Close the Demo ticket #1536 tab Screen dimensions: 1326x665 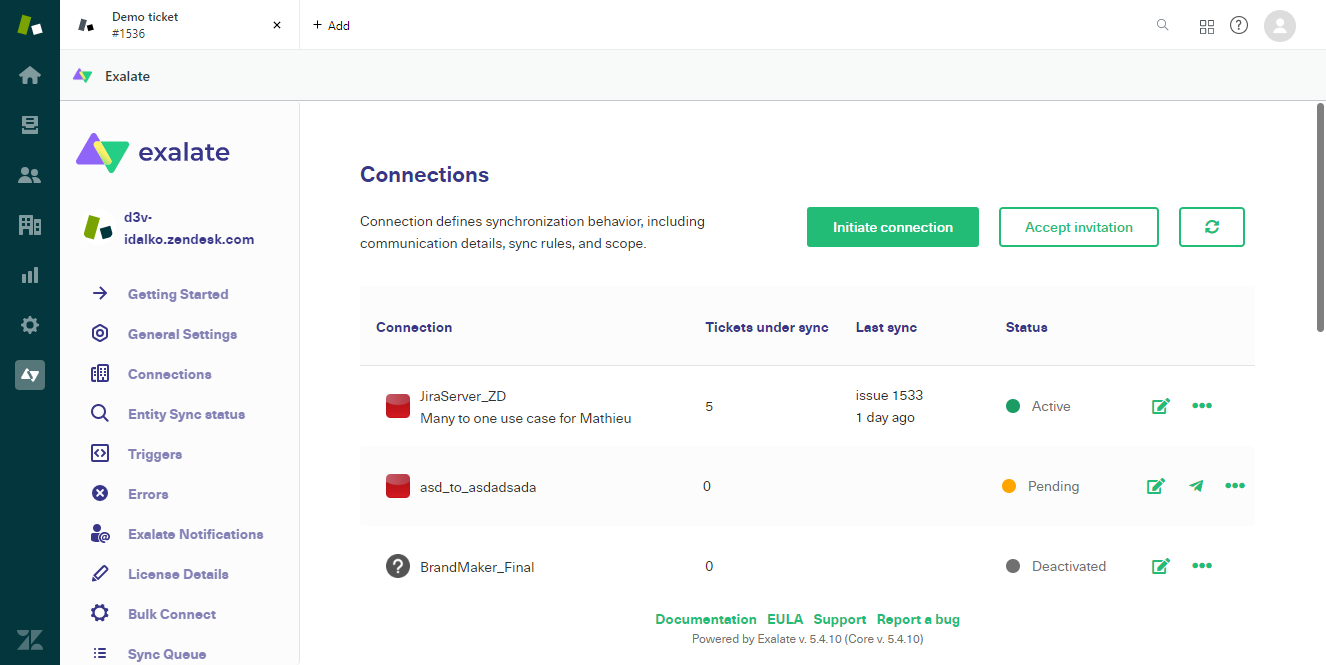click(277, 25)
